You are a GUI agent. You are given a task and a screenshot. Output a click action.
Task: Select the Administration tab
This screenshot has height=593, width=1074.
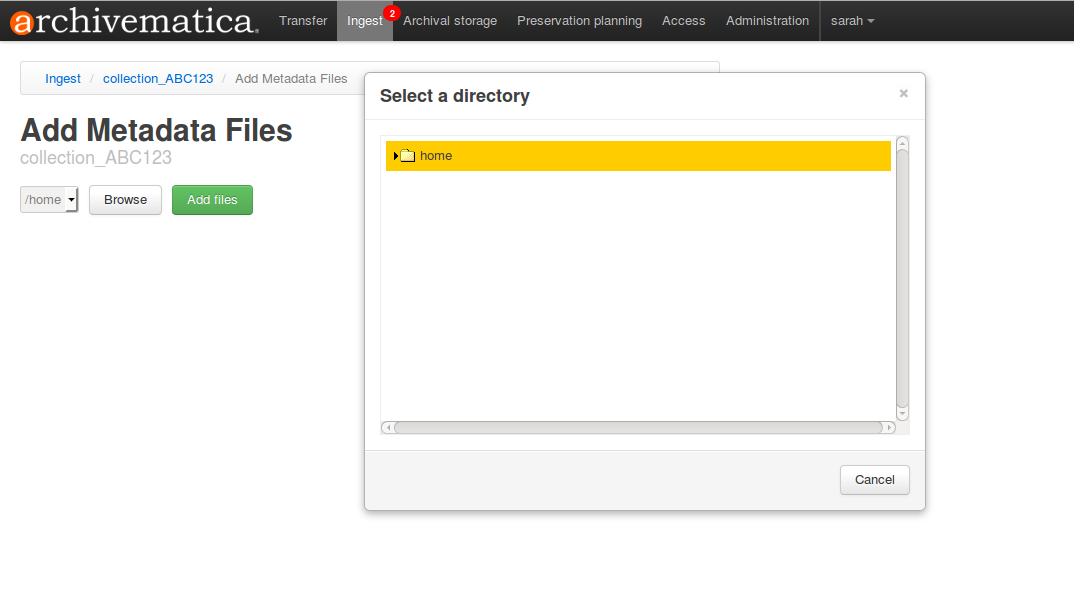pyautogui.click(x=767, y=21)
